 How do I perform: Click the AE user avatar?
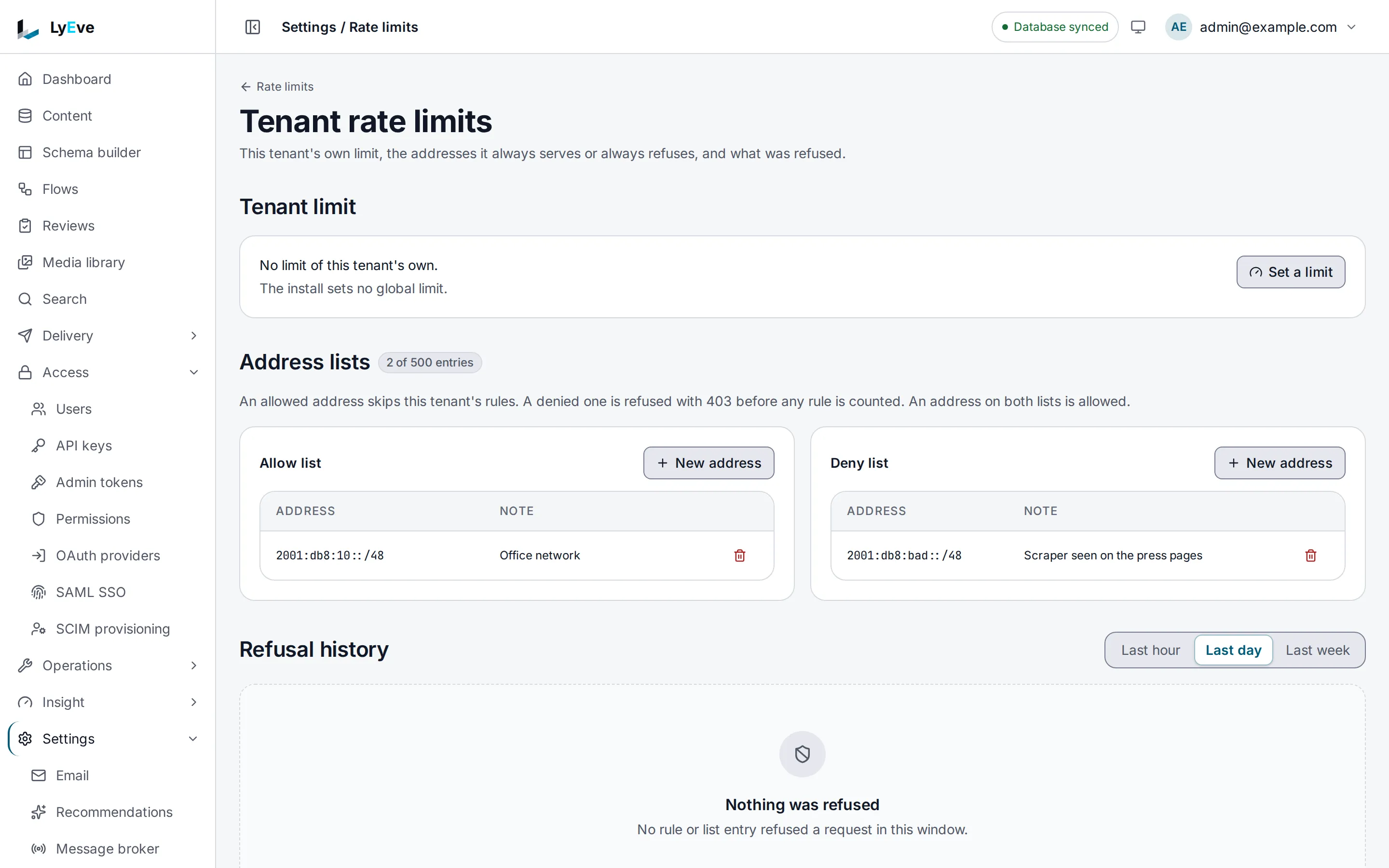tap(1178, 27)
